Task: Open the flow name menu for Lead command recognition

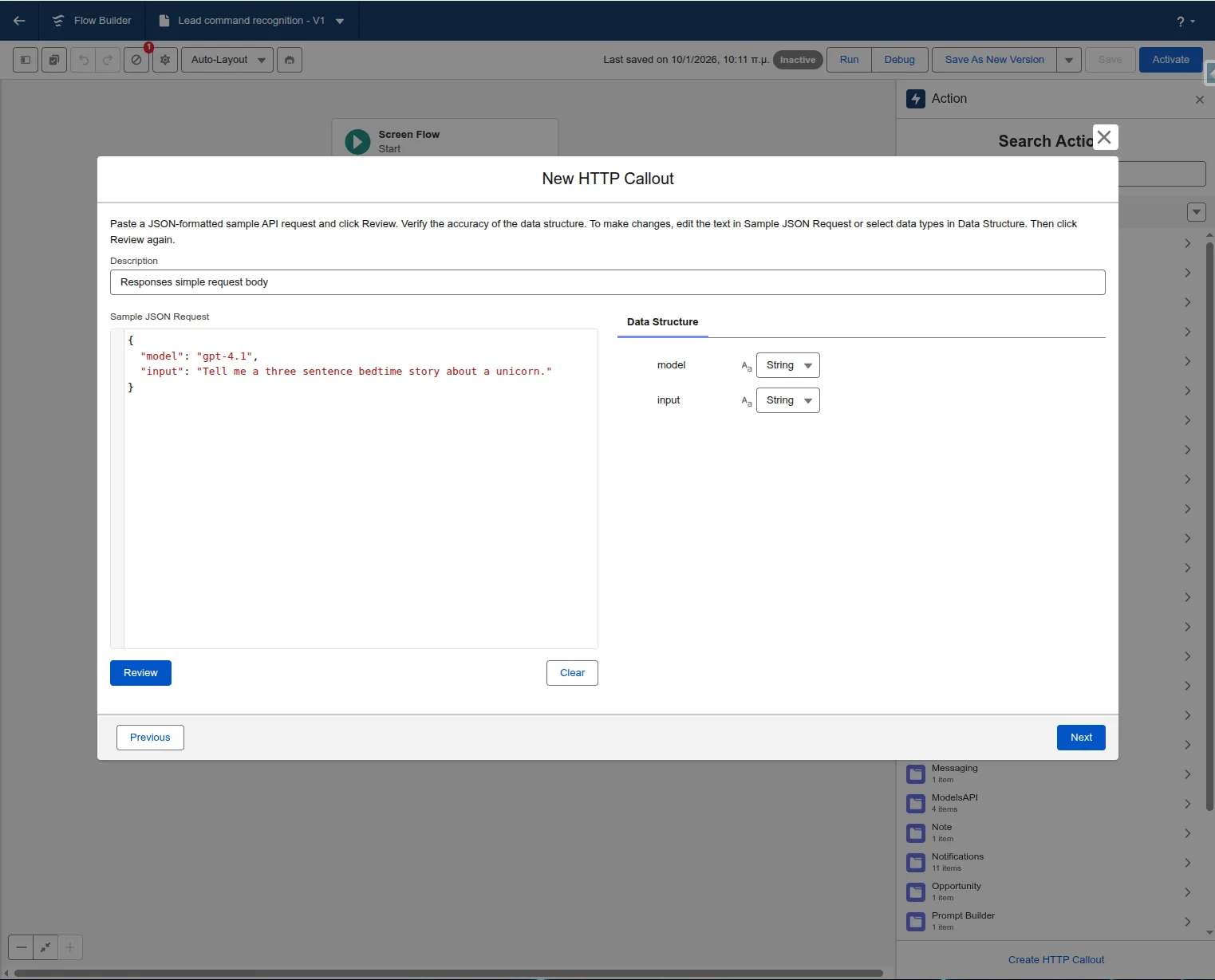Action: pos(341,21)
